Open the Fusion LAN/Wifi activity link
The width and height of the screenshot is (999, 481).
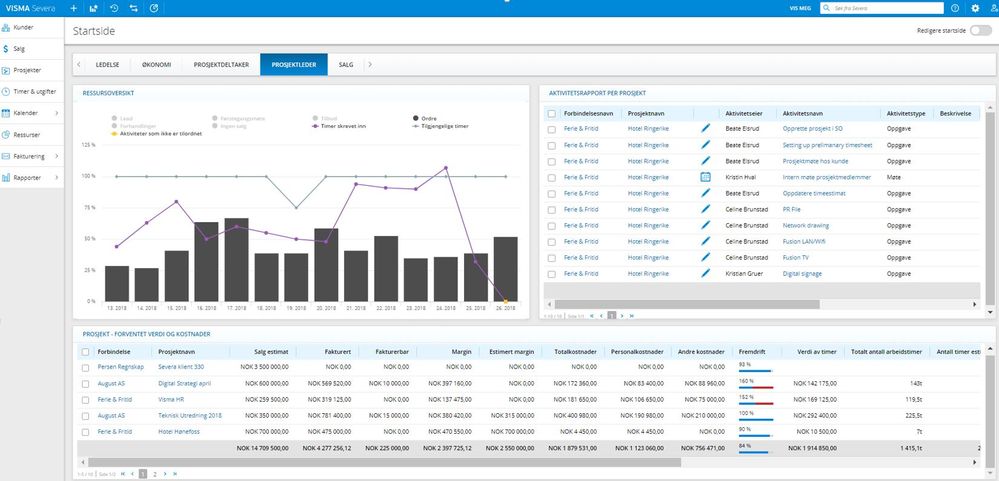(x=805, y=241)
